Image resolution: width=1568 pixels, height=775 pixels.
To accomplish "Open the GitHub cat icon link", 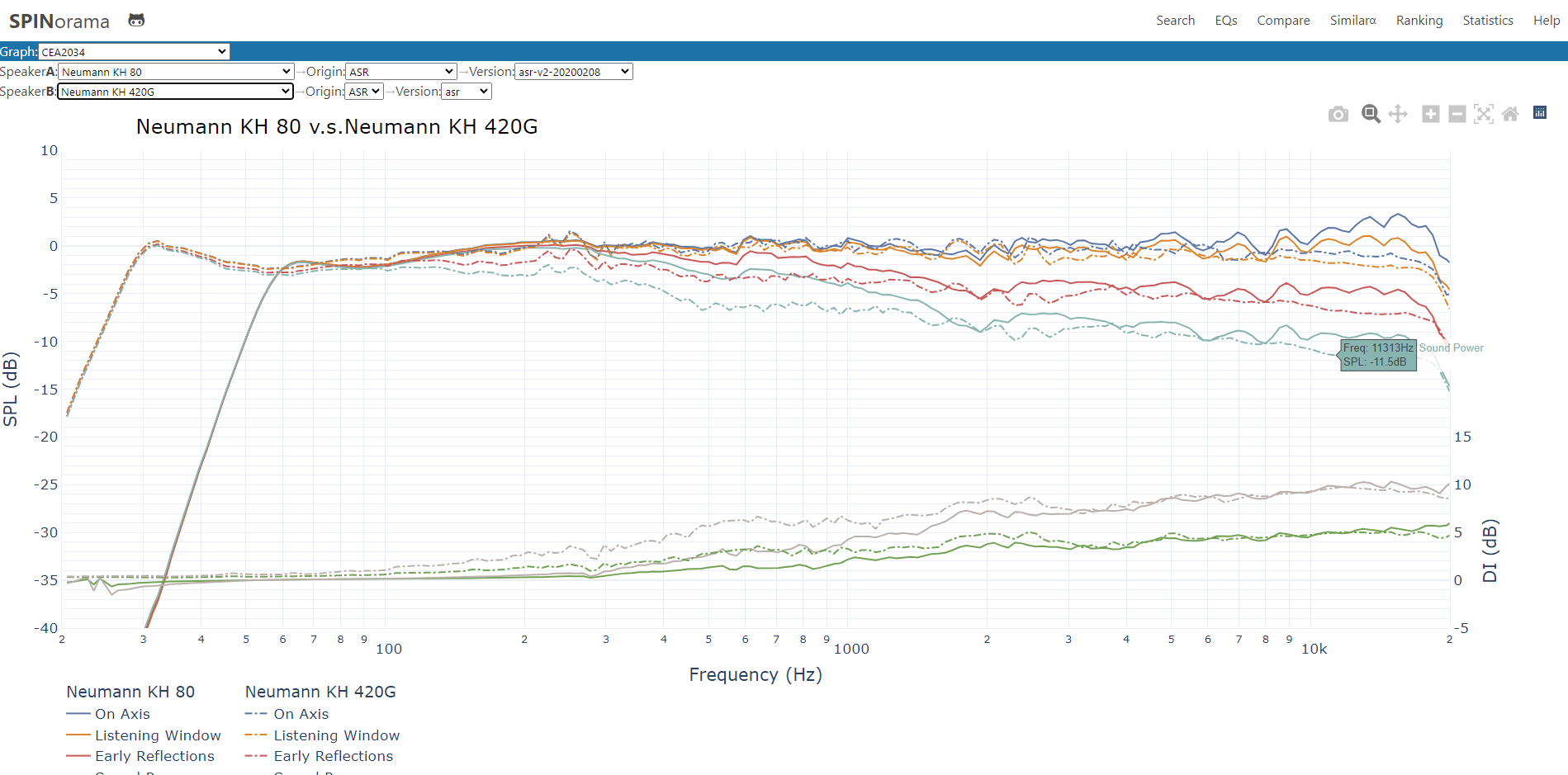I will point(136,21).
